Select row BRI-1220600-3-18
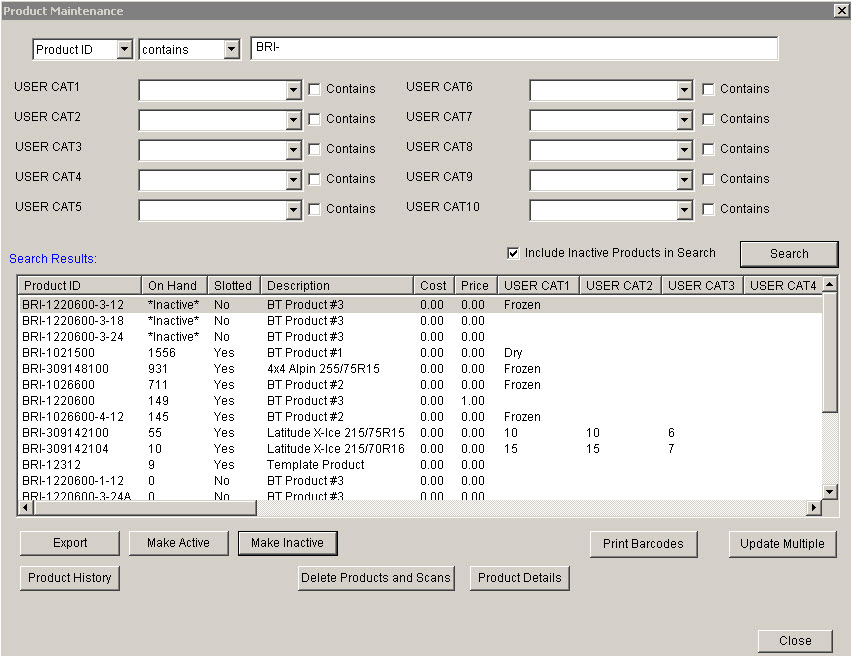Screen dimensions: 851x656 click(421, 321)
